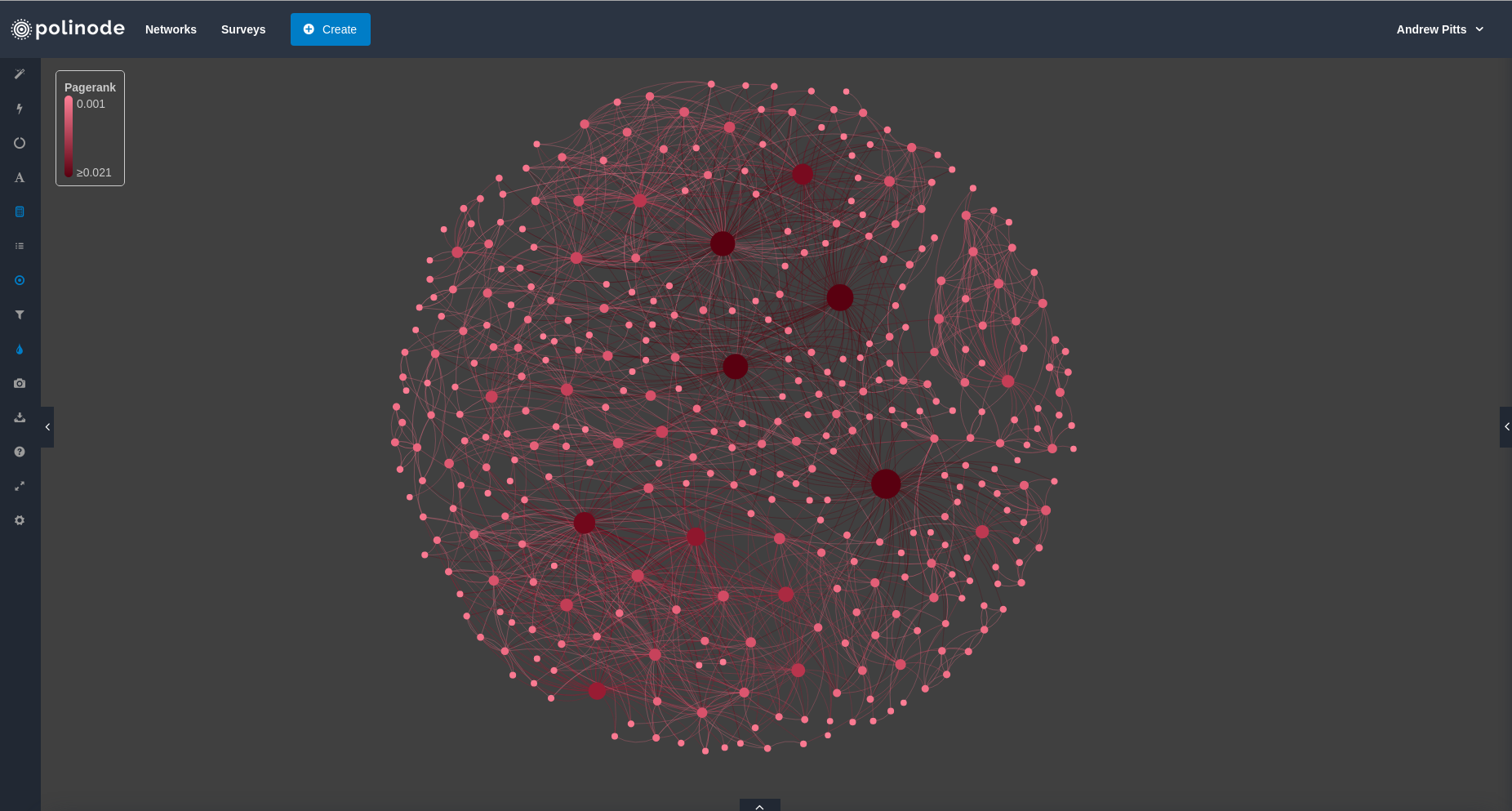Open the data table panel icon
The height and width of the screenshot is (811, 1512).
tap(20, 212)
